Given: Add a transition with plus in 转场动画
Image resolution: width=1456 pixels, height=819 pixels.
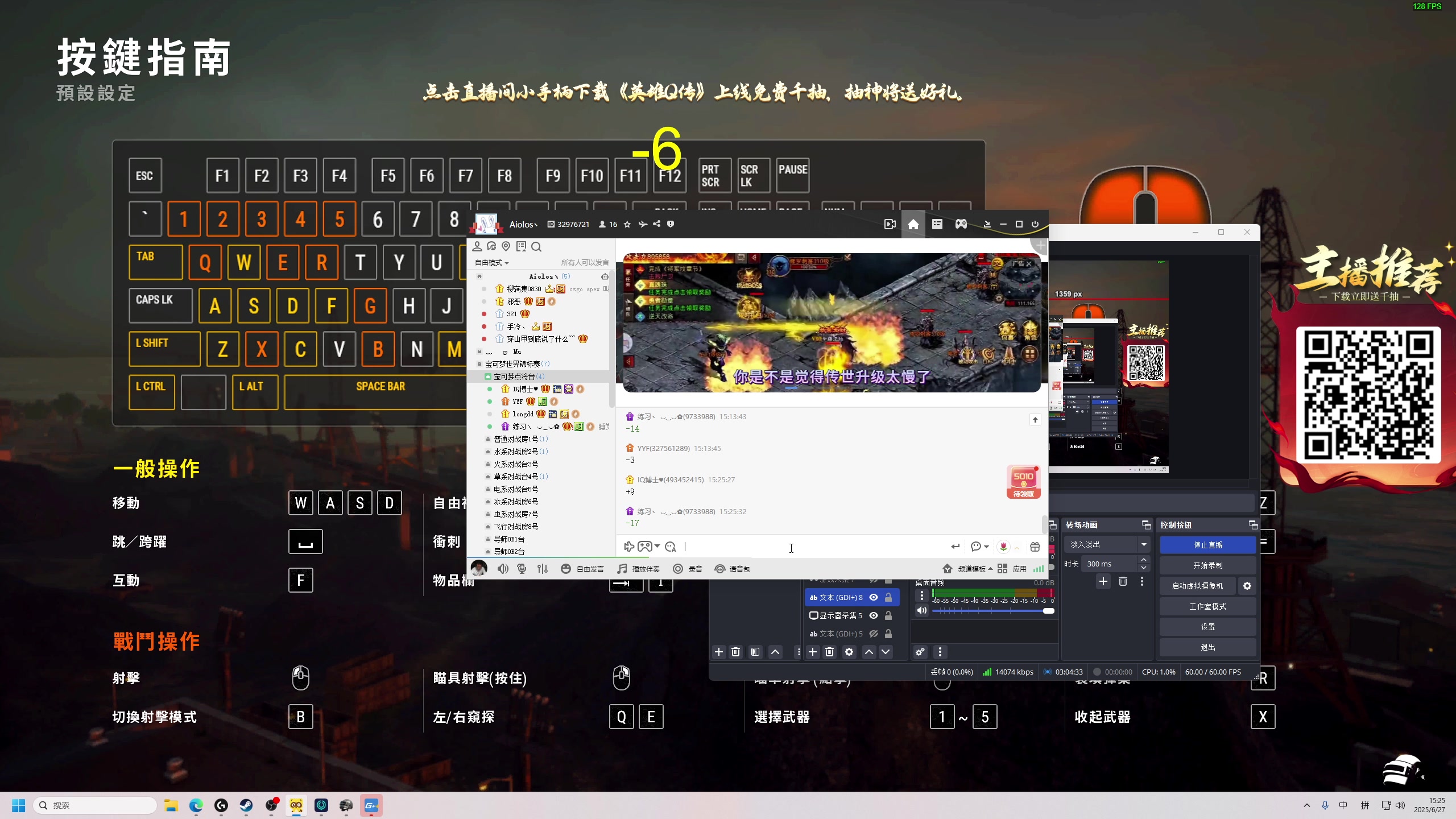Looking at the screenshot, I should point(1103,581).
